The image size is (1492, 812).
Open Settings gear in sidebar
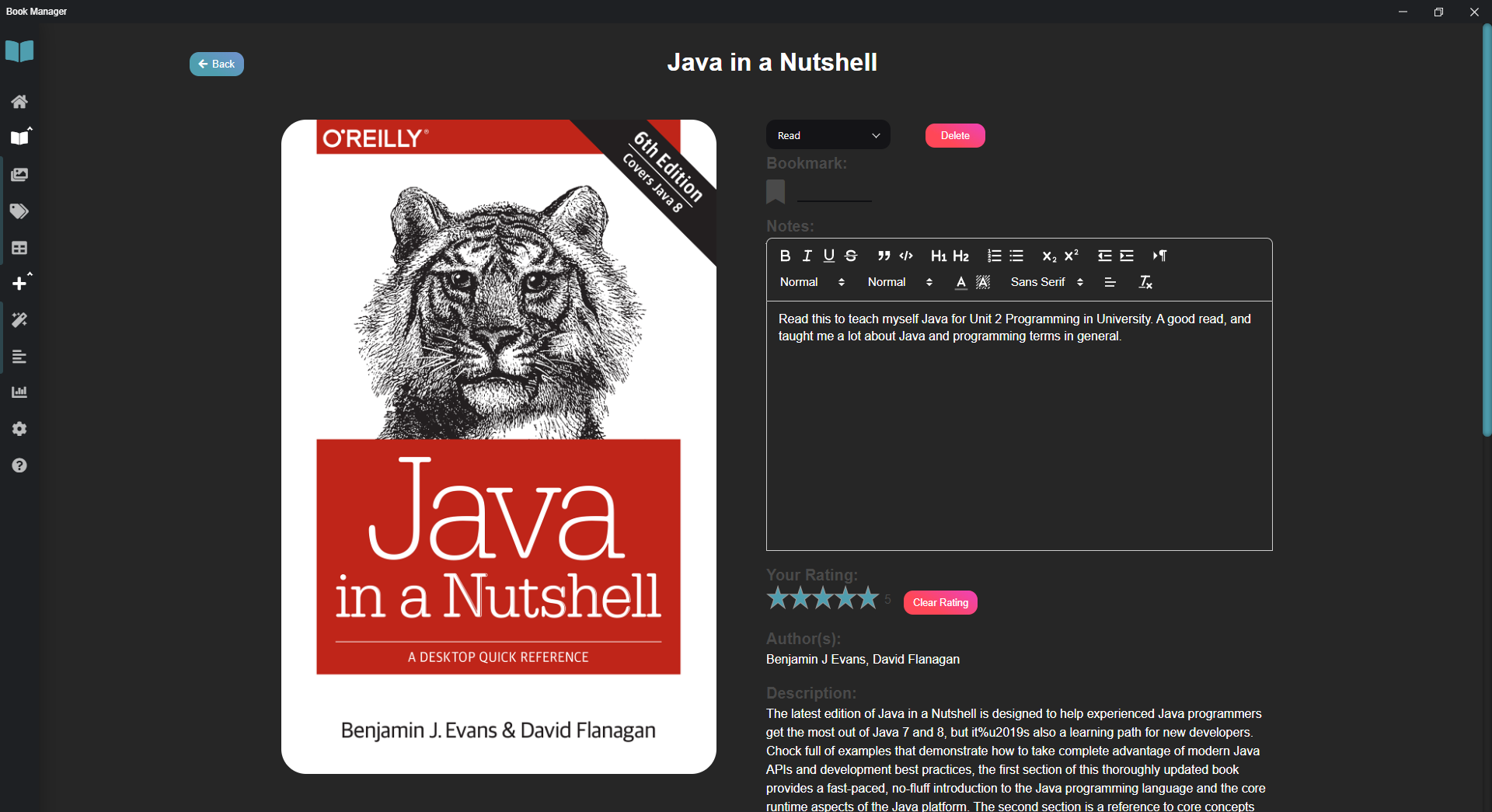tap(19, 429)
